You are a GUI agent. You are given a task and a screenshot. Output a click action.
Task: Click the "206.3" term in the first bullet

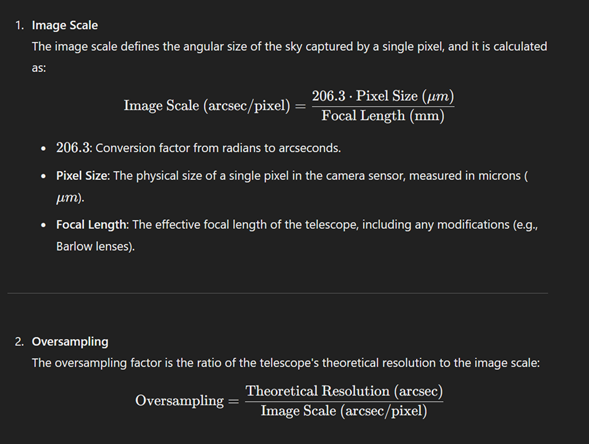73,148
